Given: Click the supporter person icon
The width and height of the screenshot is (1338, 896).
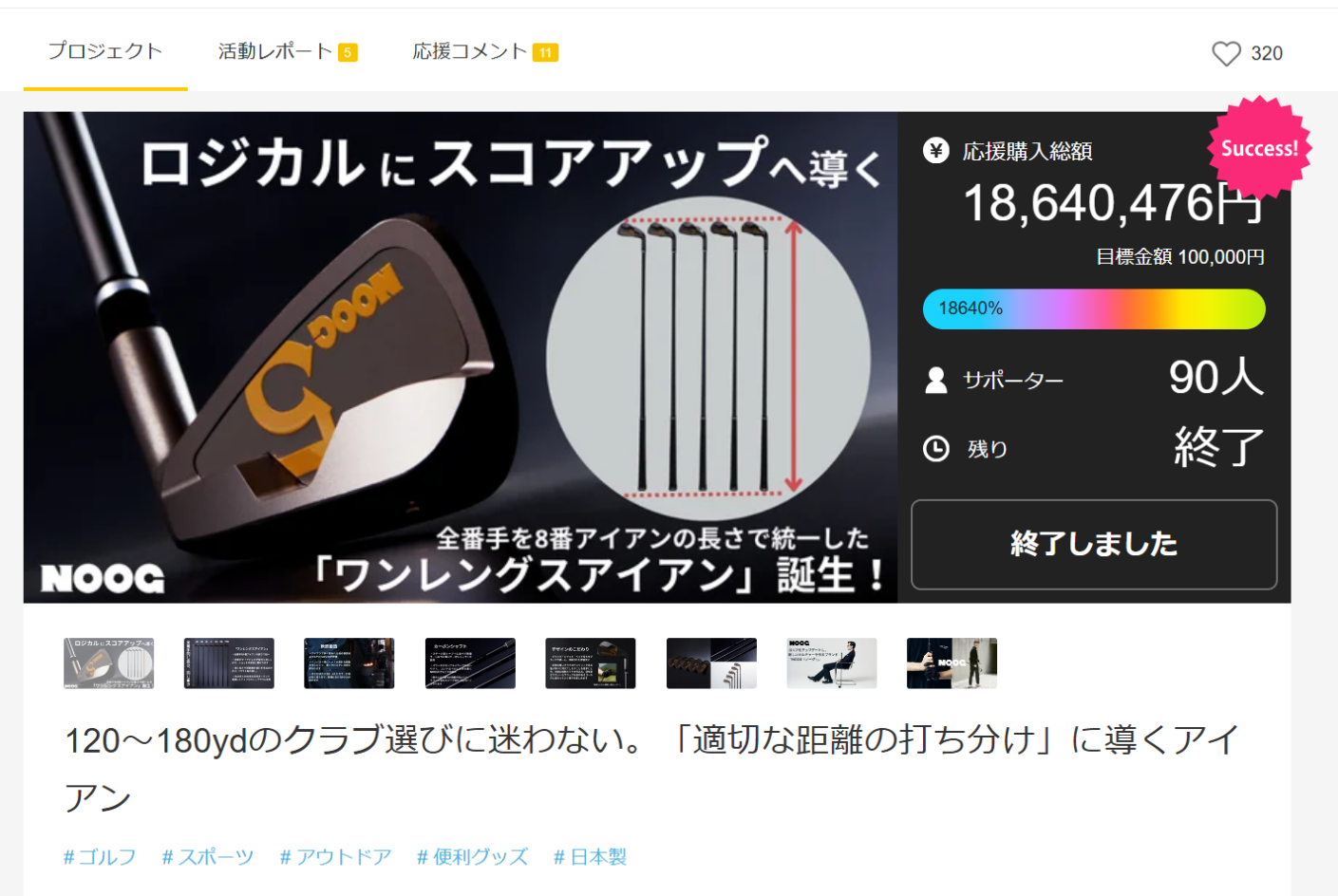Looking at the screenshot, I should (936, 380).
